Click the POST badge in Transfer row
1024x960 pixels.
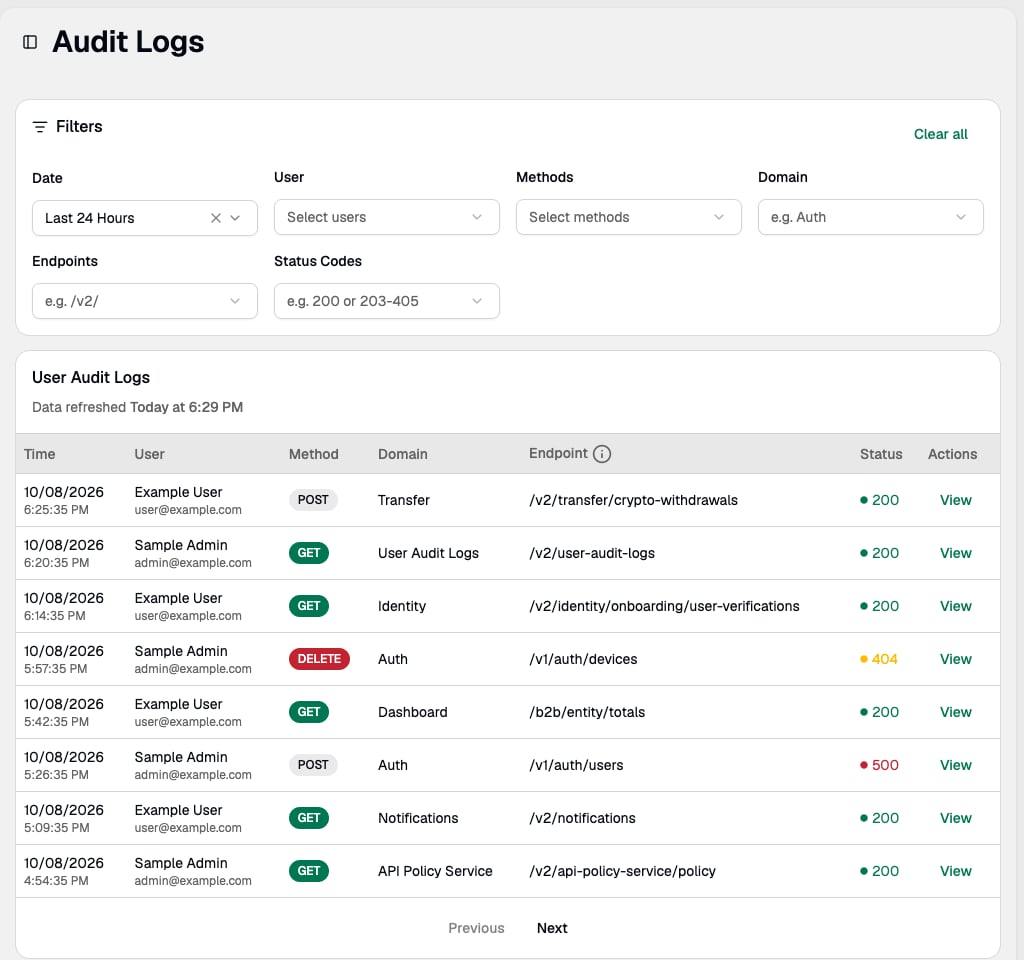313,500
